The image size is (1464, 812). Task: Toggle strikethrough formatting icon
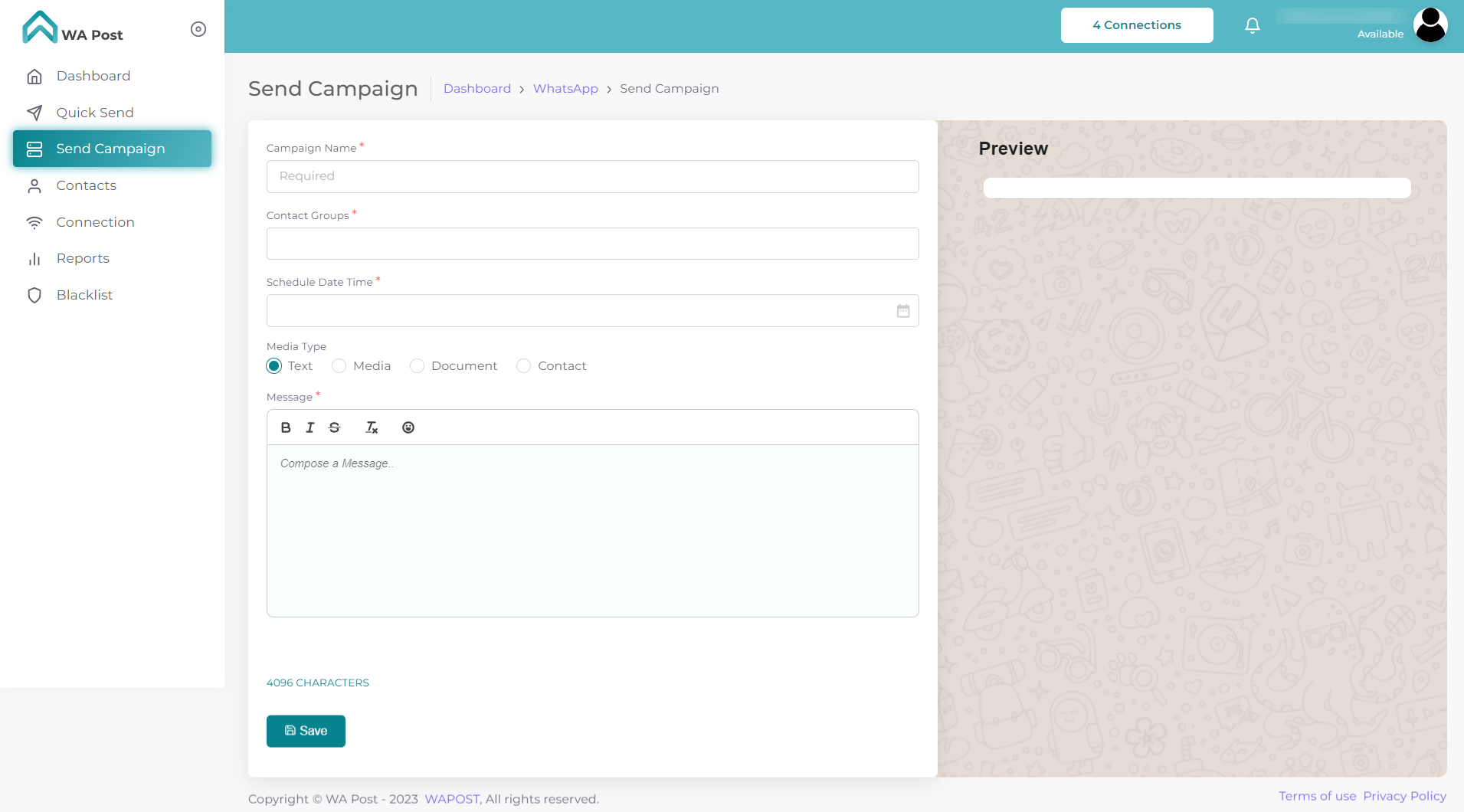click(x=335, y=427)
